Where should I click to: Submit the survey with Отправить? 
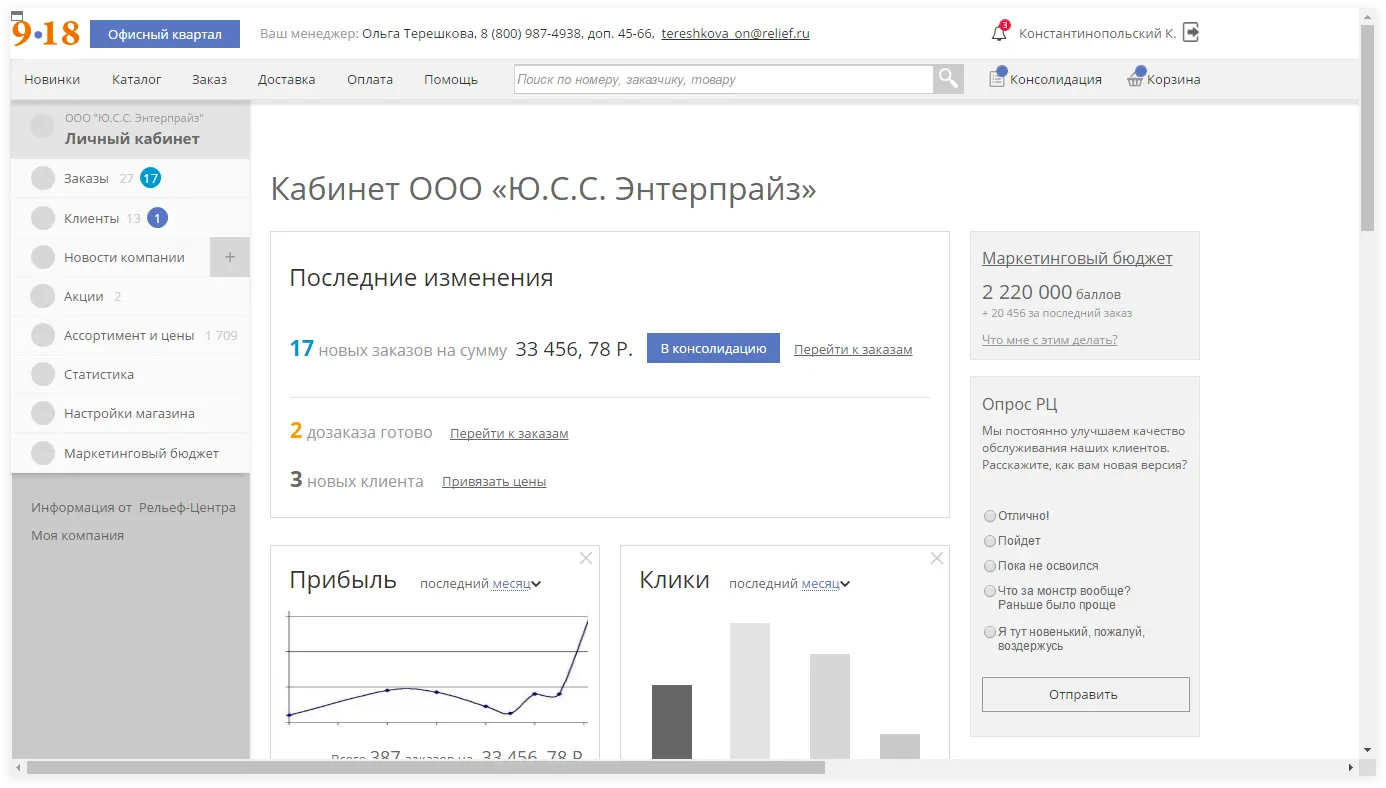pos(1085,694)
